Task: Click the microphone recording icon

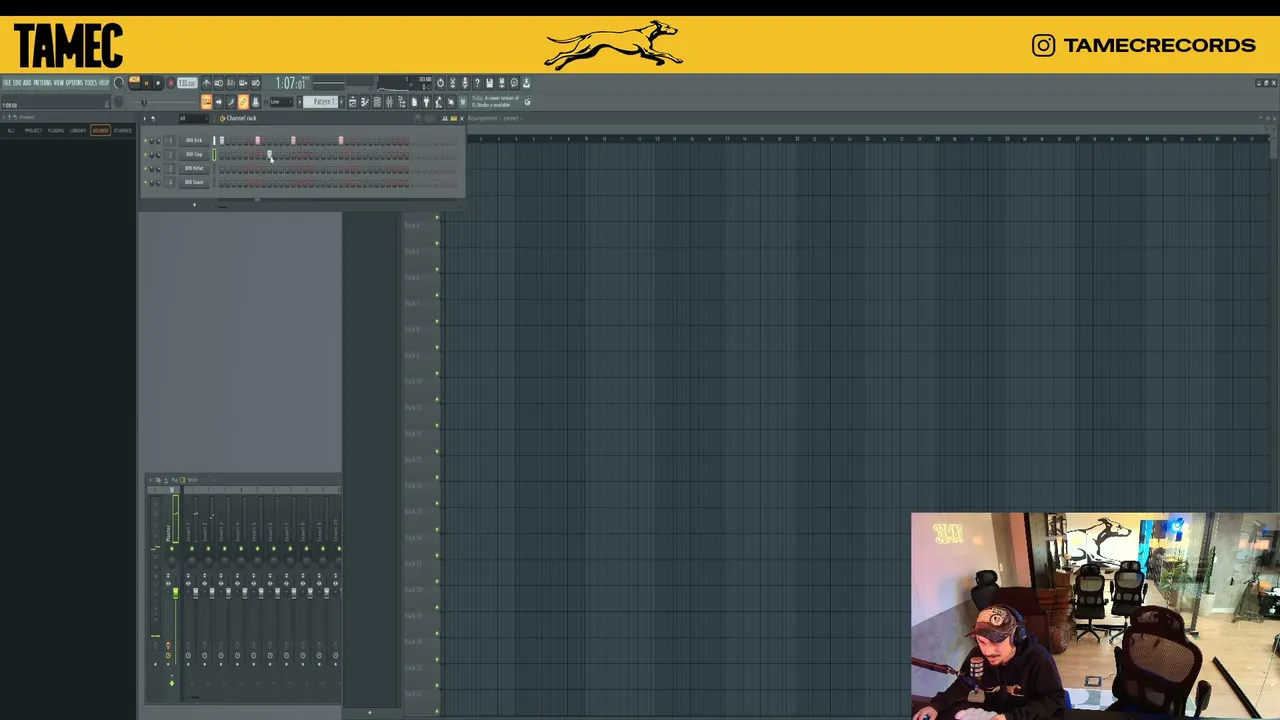Action: pyautogui.click(x=465, y=83)
